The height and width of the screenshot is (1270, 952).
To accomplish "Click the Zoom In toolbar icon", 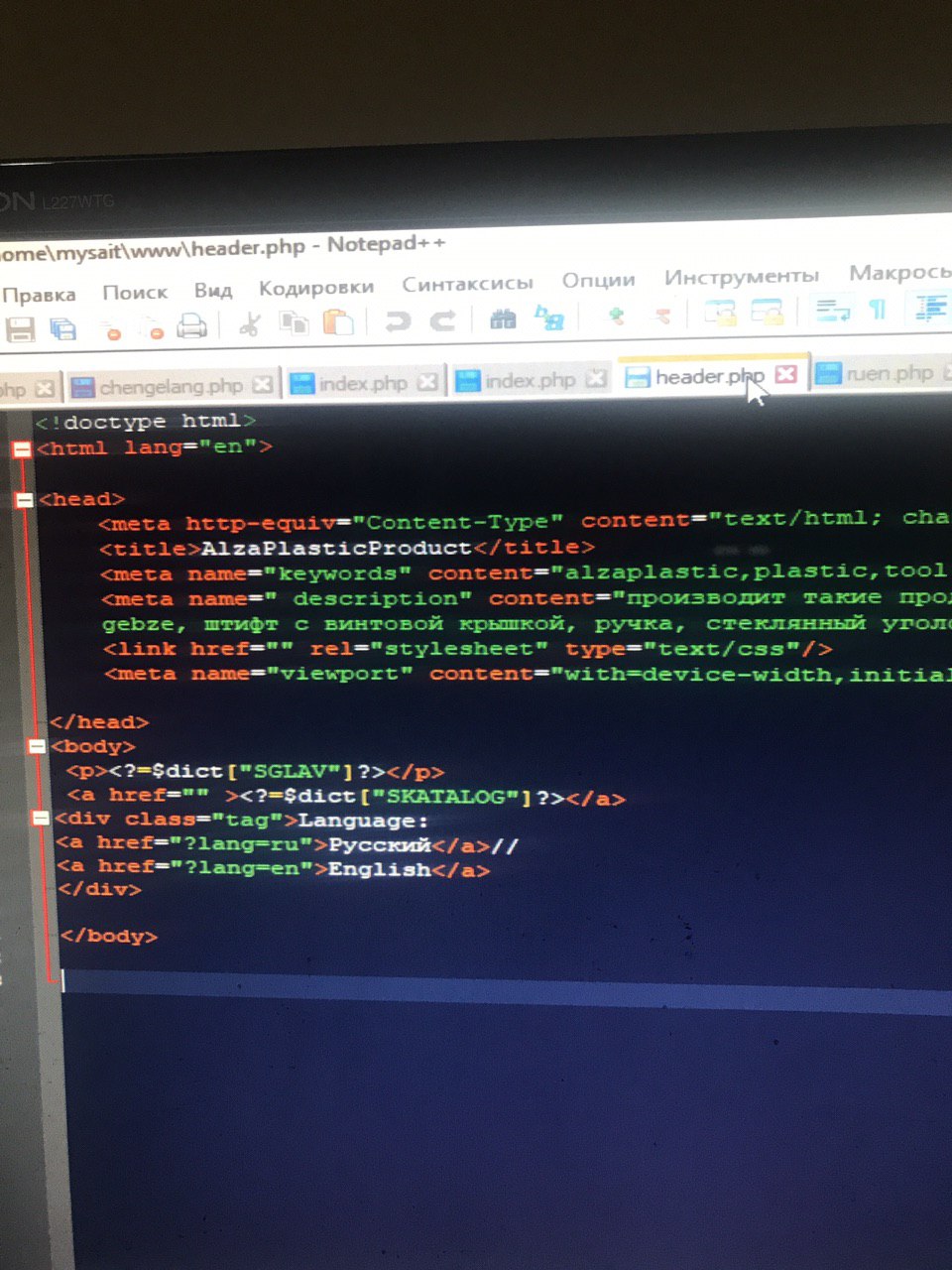I will 616,316.
